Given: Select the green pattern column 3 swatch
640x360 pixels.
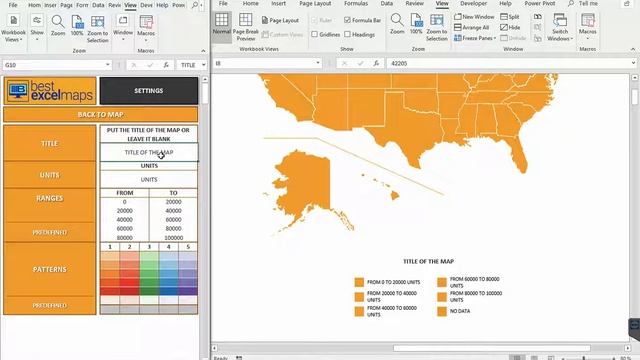Looking at the screenshot, I should click(x=149, y=273).
